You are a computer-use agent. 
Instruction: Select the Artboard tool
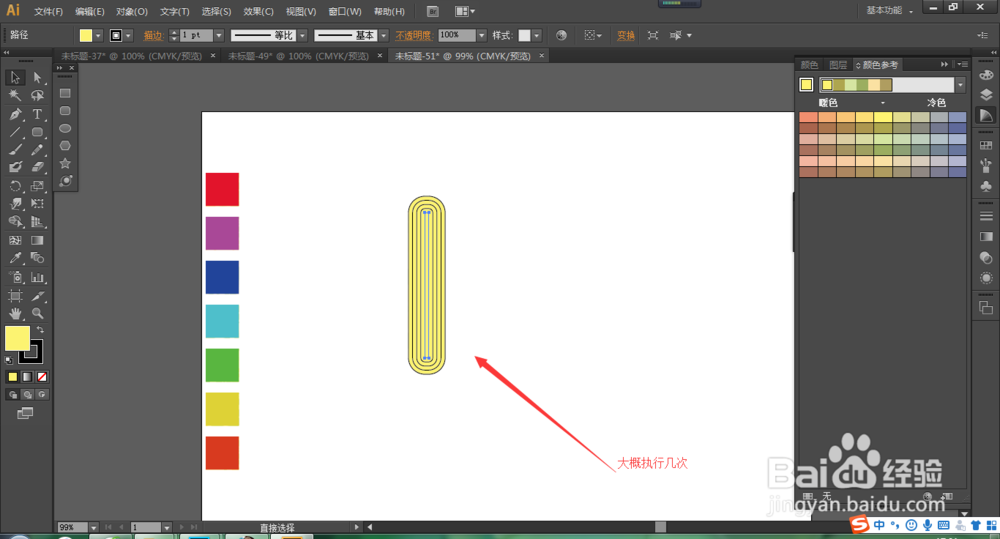coord(15,296)
